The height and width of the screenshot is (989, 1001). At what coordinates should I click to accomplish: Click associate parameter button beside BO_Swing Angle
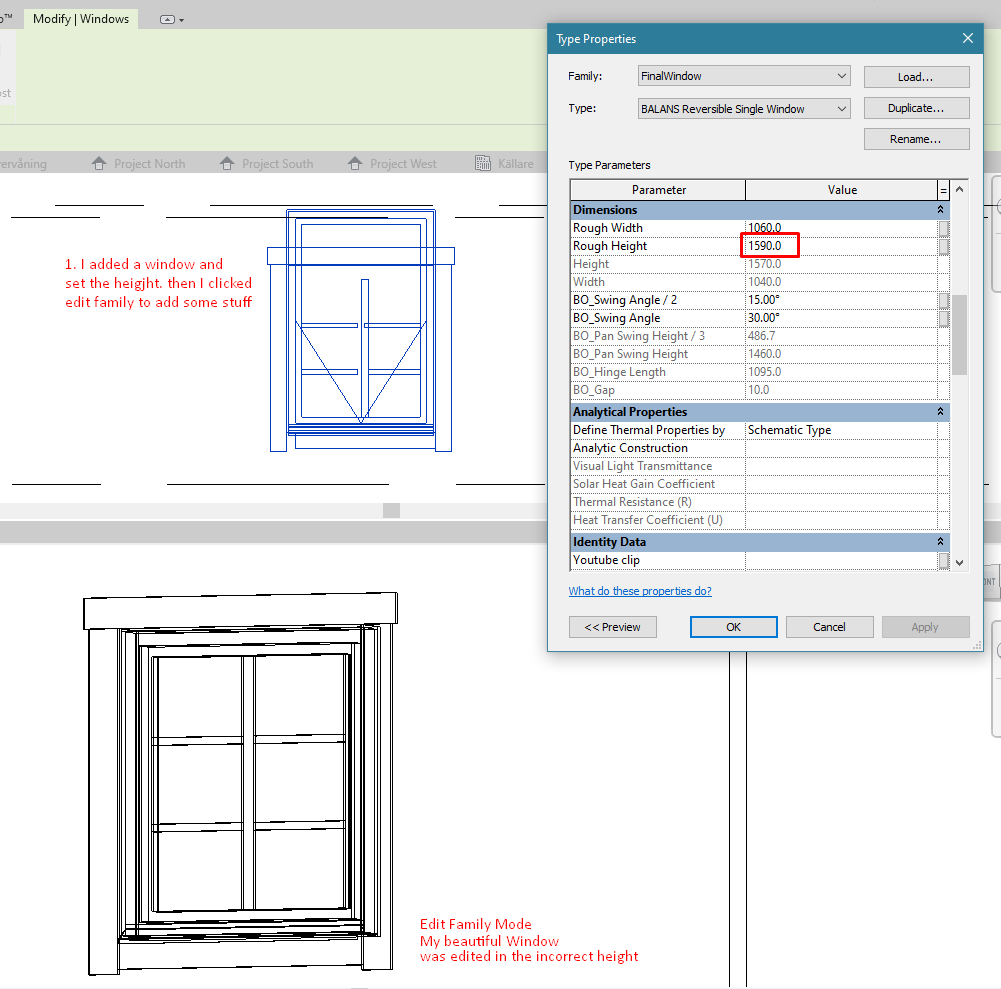tap(943, 317)
